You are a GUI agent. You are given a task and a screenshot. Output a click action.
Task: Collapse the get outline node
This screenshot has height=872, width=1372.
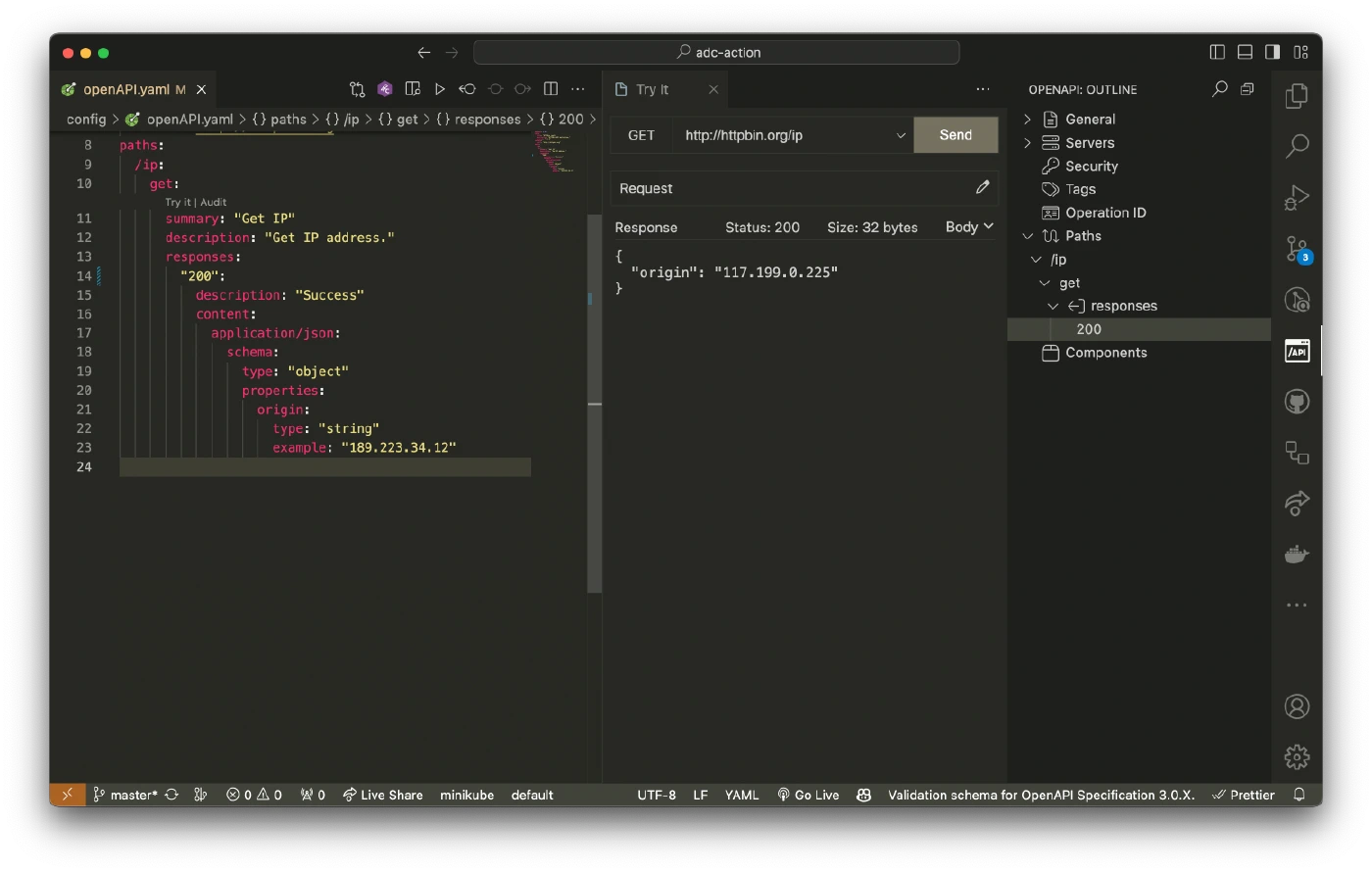click(x=1044, y=282)
